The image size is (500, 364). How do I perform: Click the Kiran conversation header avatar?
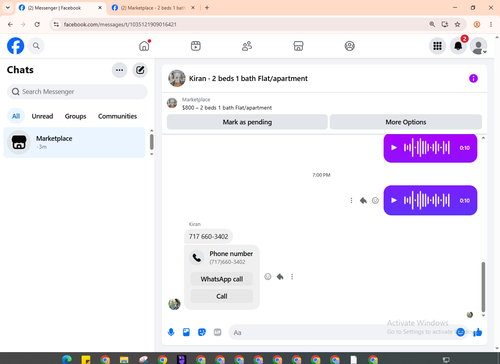(x=177, y=78)
